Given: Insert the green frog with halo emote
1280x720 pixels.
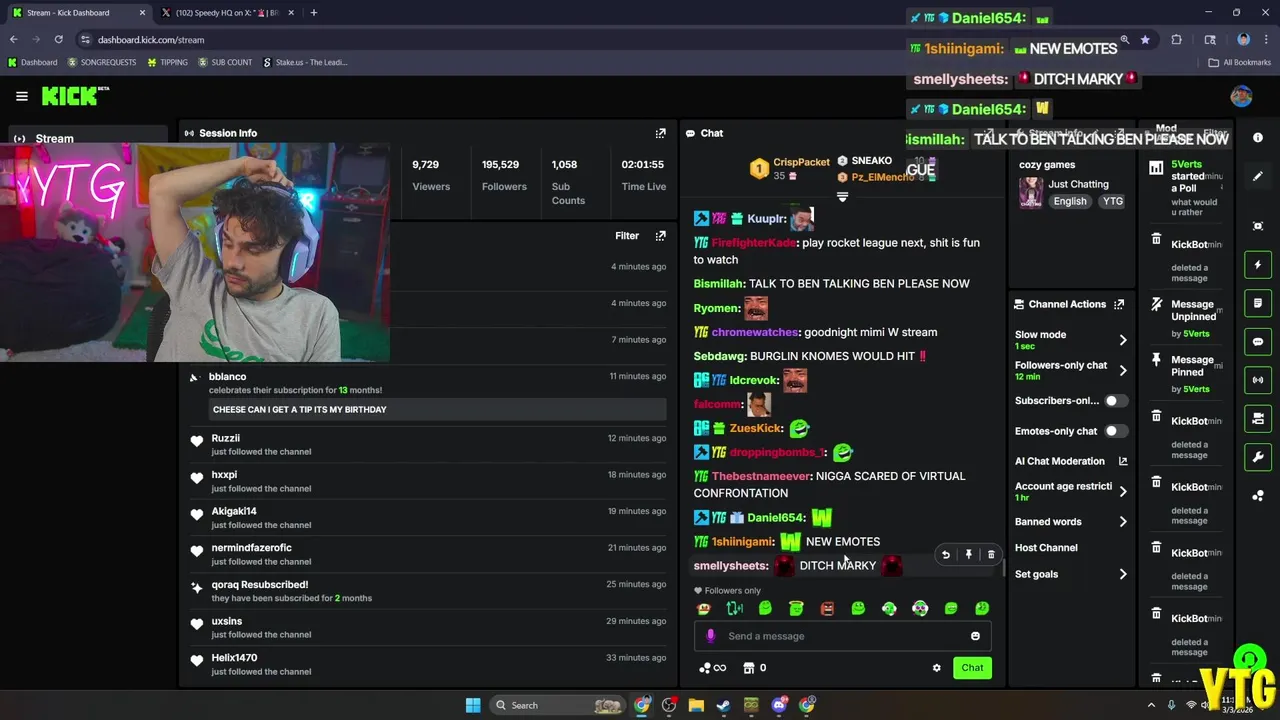Looking at the screenshot, I should pos(796,608).
